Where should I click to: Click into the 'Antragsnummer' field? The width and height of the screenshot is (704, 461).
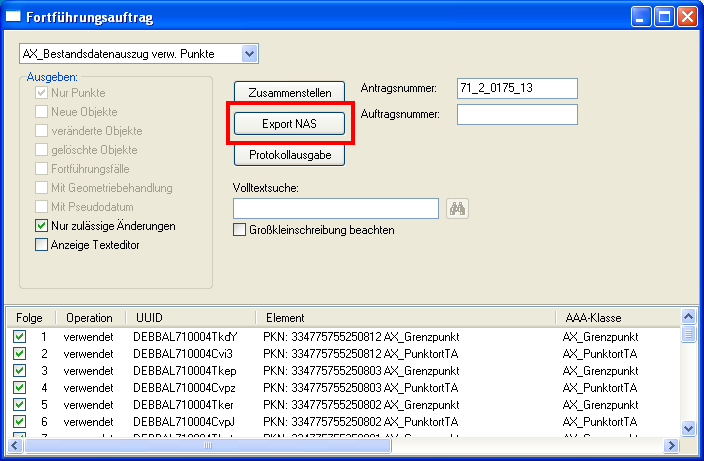(x=517, y=89)
